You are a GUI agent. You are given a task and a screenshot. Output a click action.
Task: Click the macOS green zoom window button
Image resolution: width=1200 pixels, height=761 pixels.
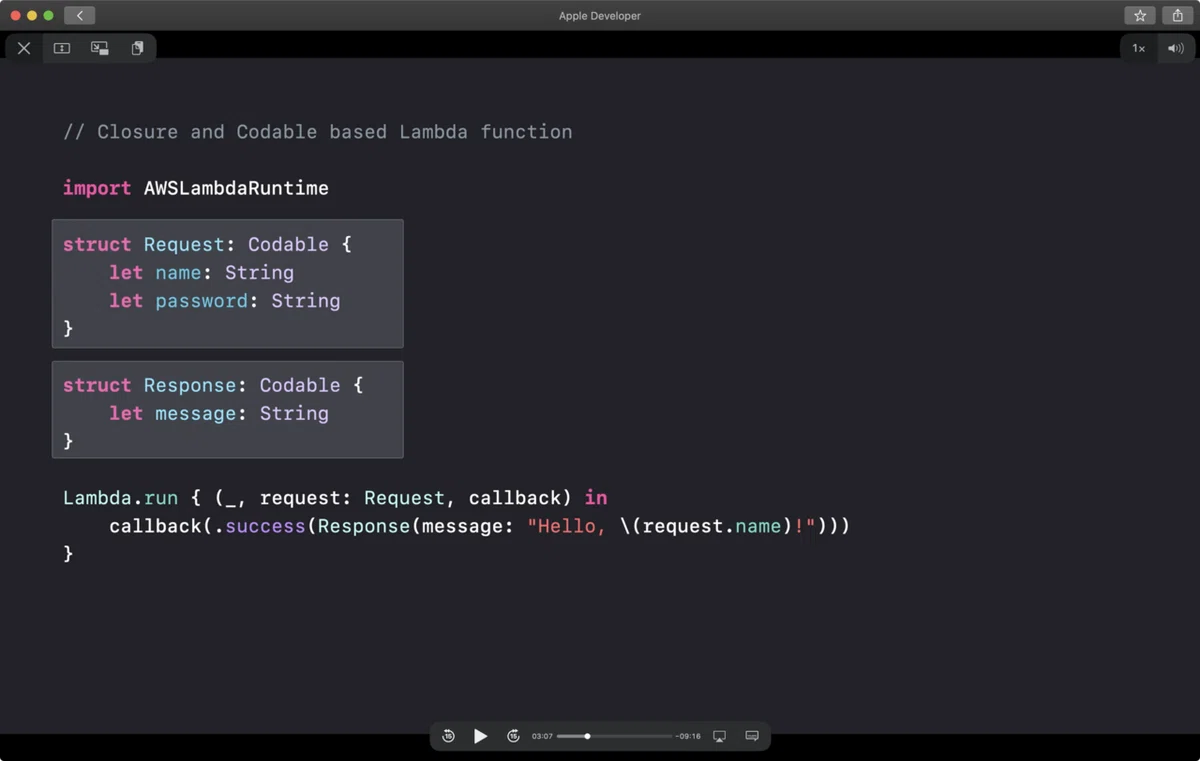click(48, 16)
